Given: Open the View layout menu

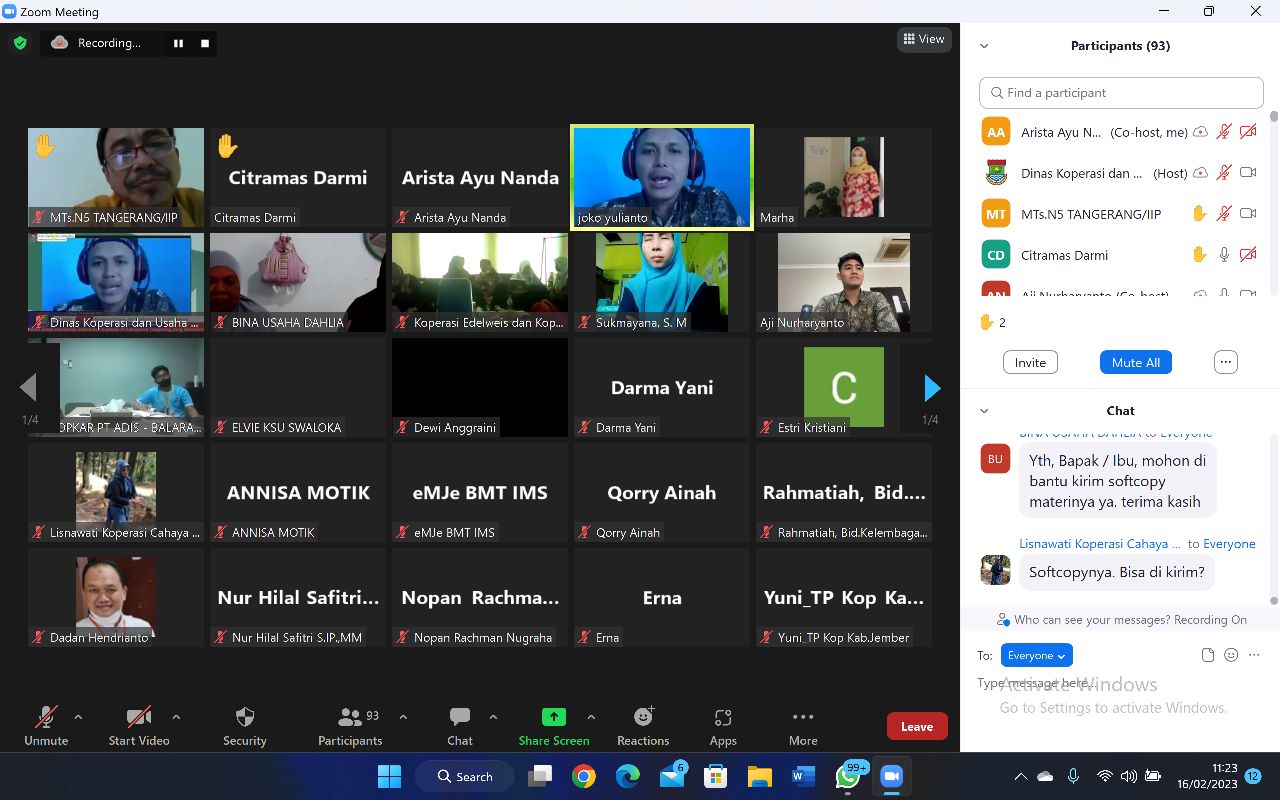Looking at the screenshot, I should pyautogui.click(x=923, y=39).
